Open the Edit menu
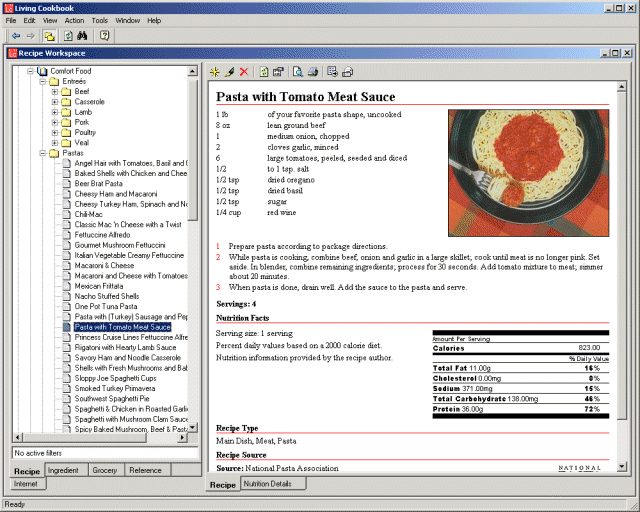The height and width of the screenshot is (512, 640). 29,20
